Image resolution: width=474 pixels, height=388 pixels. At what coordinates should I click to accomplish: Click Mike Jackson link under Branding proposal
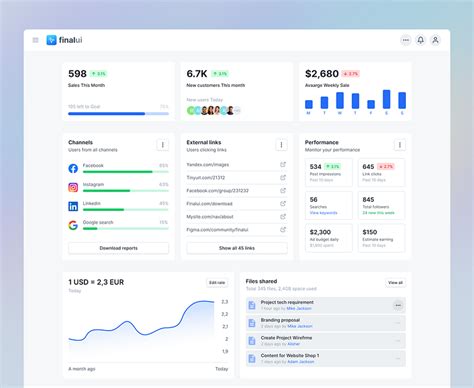point(300,326)
